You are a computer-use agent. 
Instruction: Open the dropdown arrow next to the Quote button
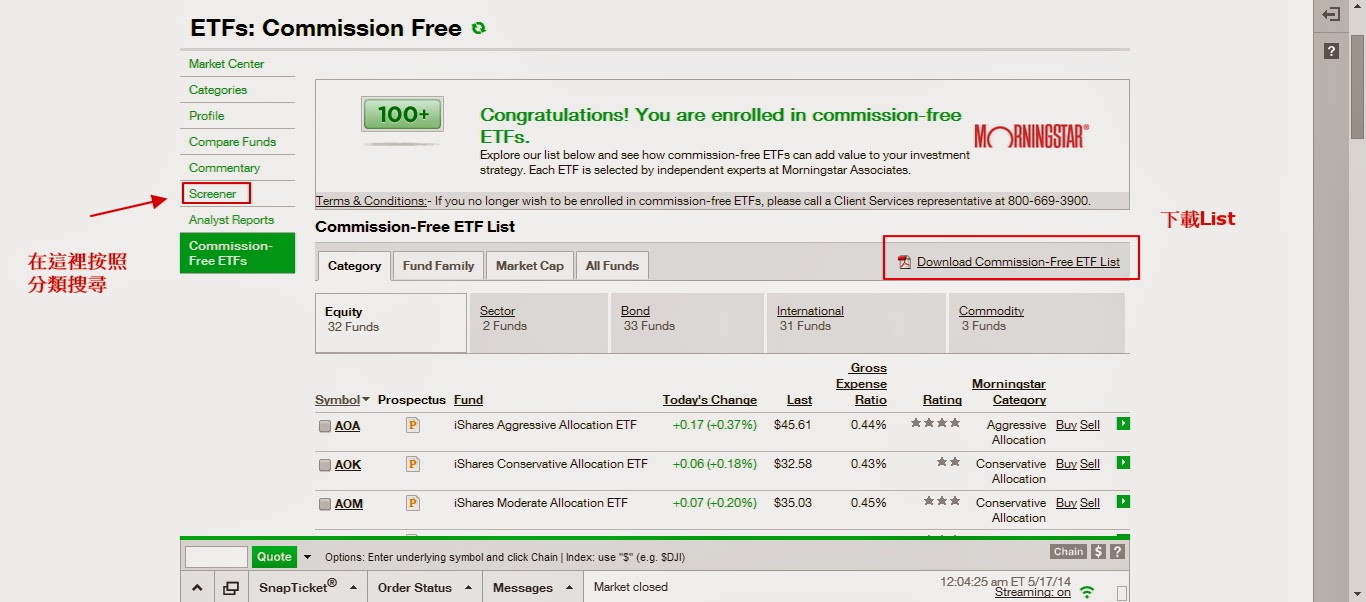(x=307, y=557)
